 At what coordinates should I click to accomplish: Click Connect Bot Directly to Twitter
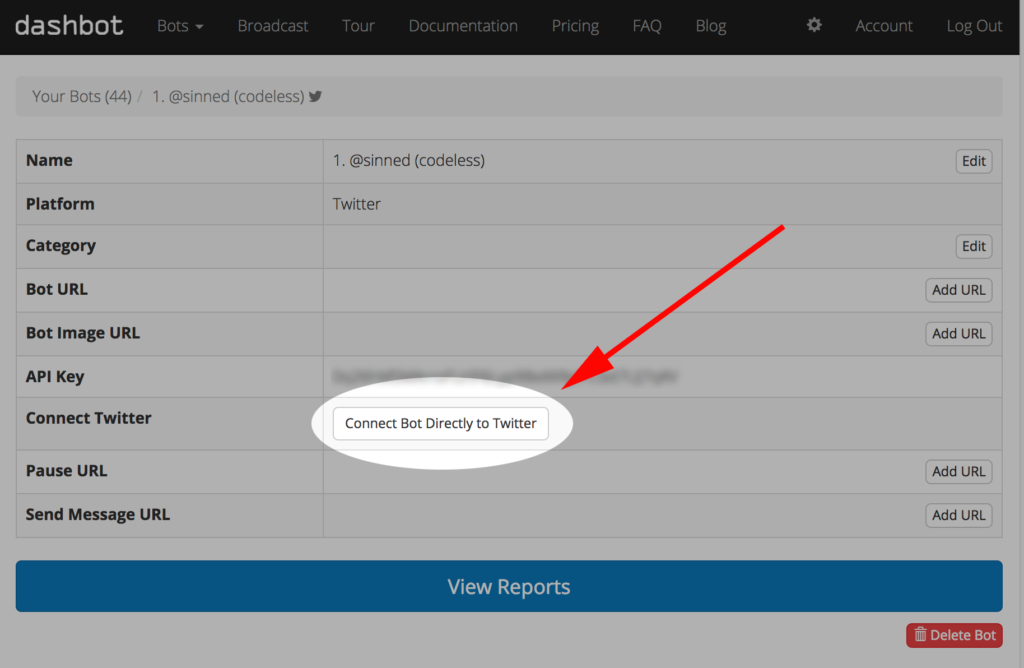pos(441,423)
